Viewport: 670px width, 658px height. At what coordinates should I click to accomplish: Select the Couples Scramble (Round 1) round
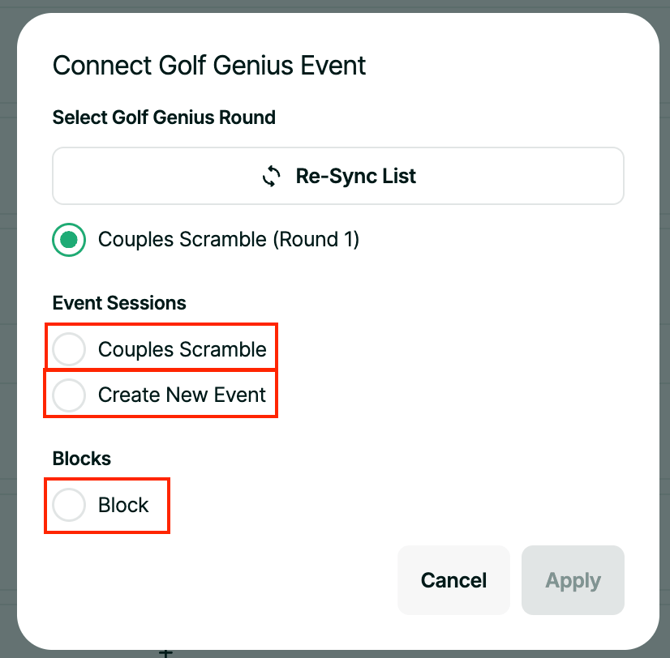tap(69, 240)
